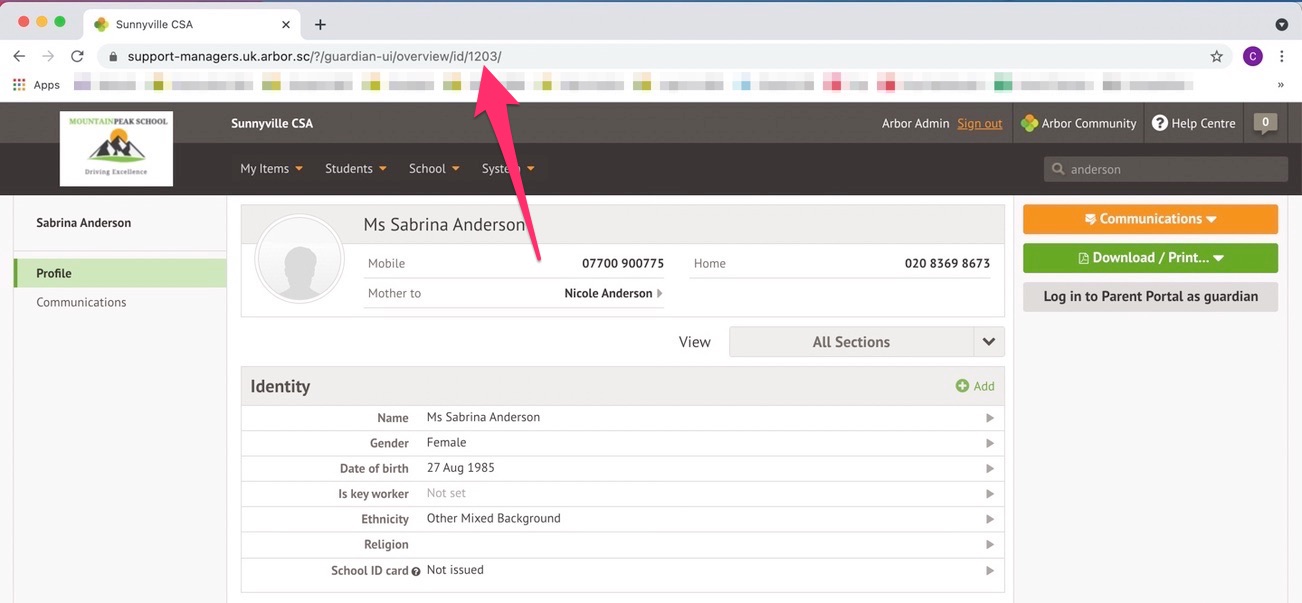Click the Identity section heading
The height and width of the screenshot is (603, 1302).
tap(280, 387)
